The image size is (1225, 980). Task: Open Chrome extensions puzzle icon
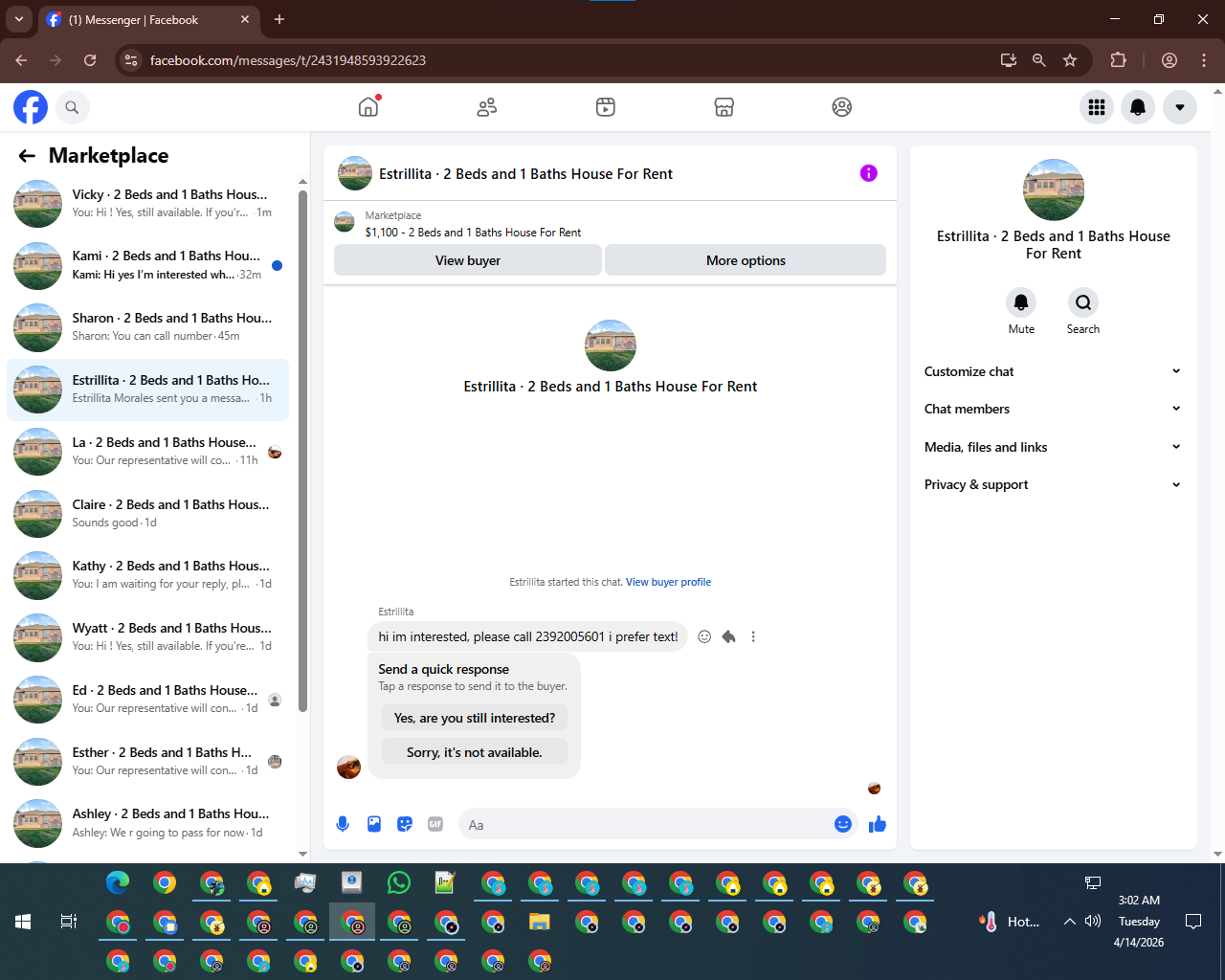pos(1118,60)
